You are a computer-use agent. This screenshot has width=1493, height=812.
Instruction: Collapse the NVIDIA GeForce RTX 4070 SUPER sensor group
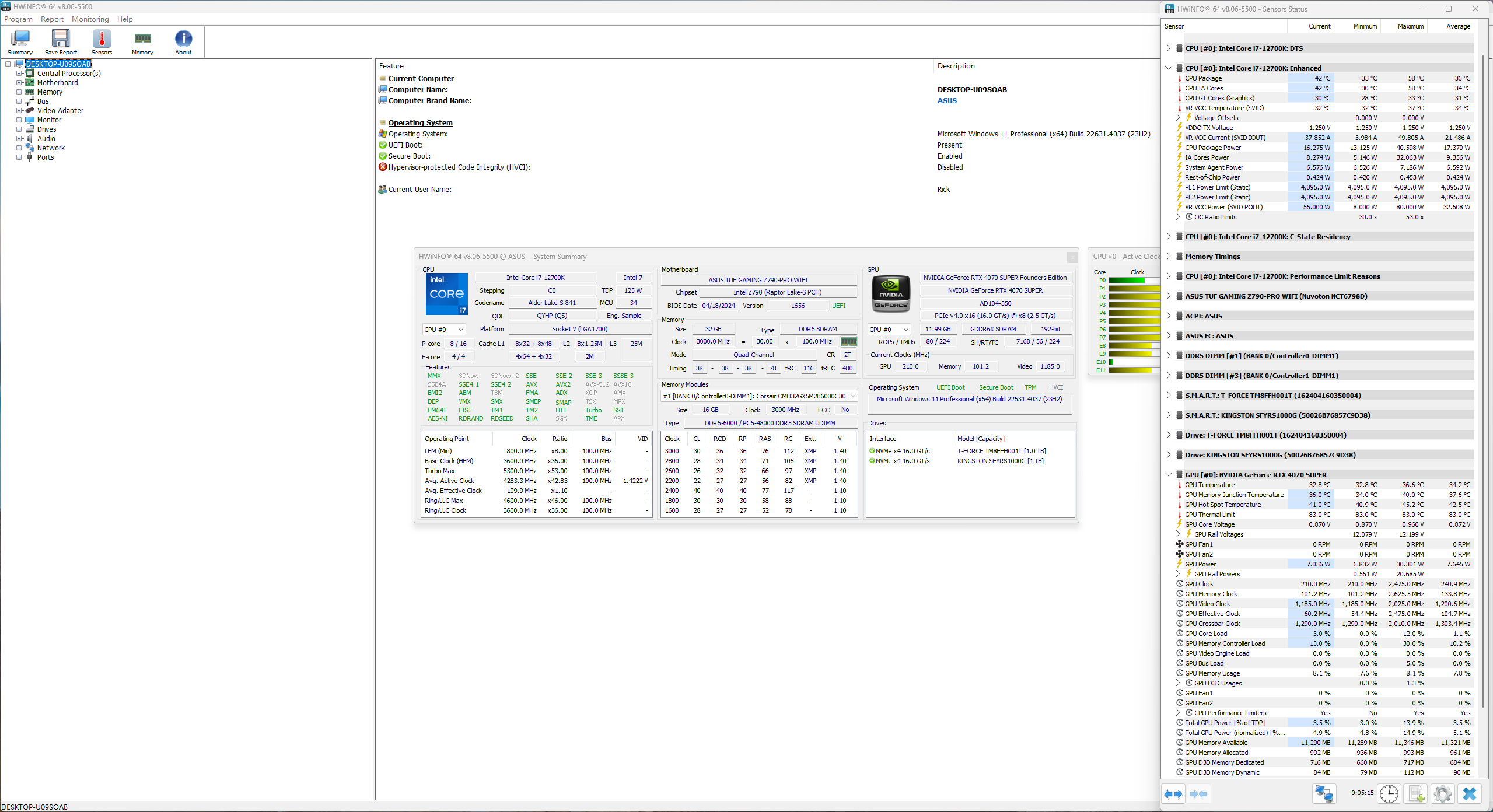coord(1169,475)
